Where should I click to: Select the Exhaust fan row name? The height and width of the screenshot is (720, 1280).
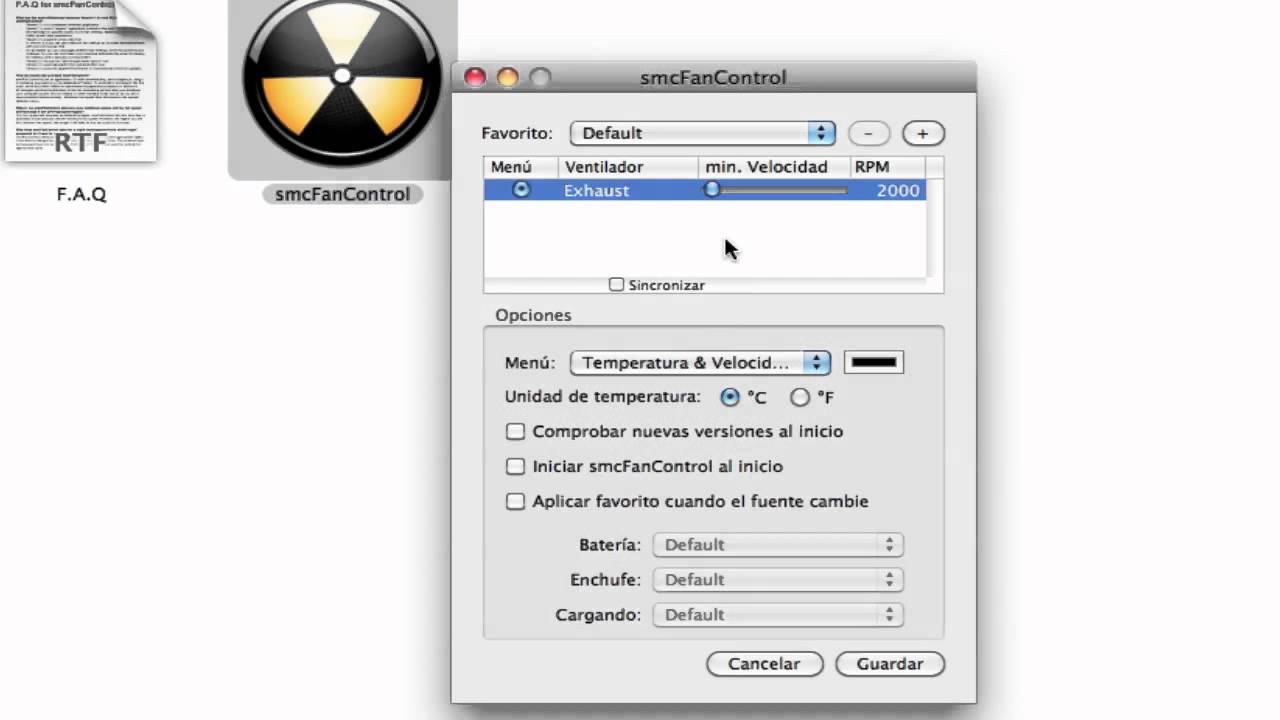tap(596, 190)
